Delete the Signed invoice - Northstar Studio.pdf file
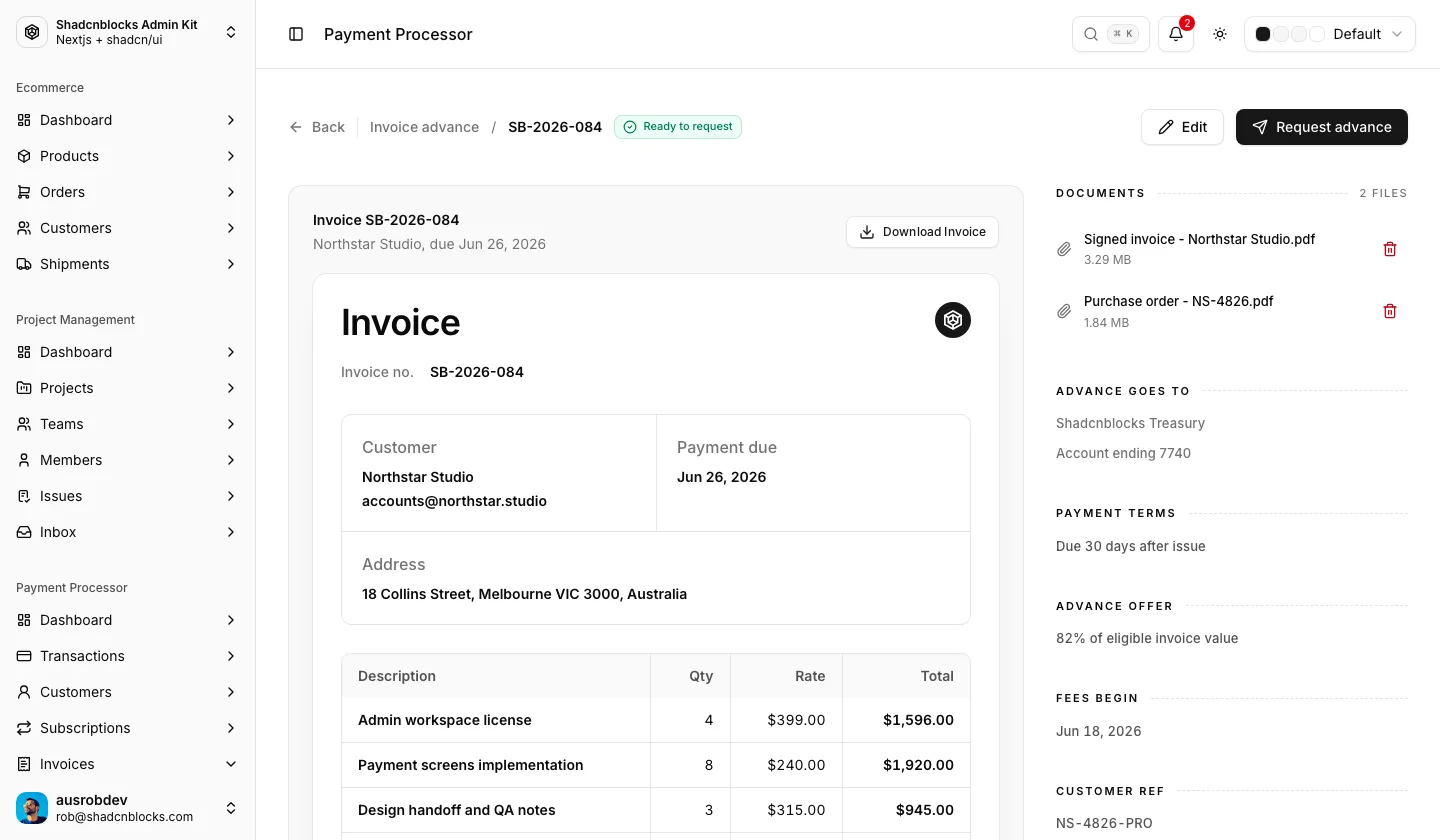The image size is (1440, 840). pos(1390,249)
